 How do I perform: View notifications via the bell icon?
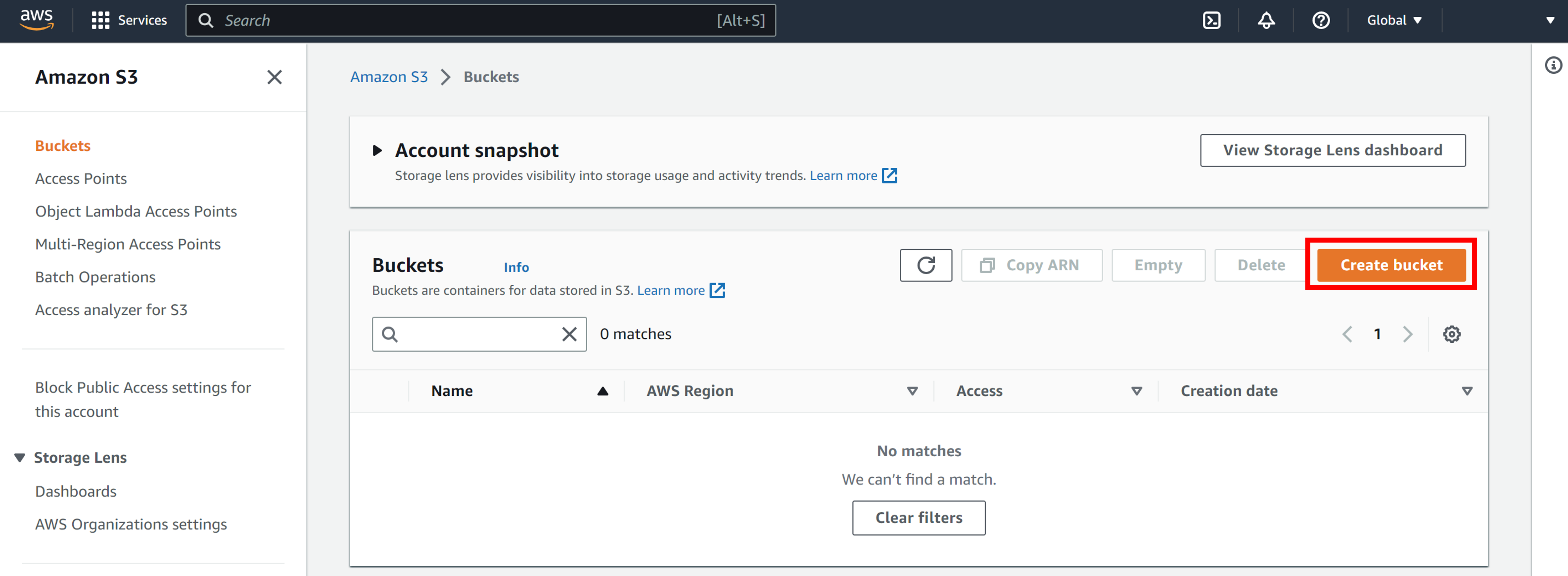(x=1267, y=20)
